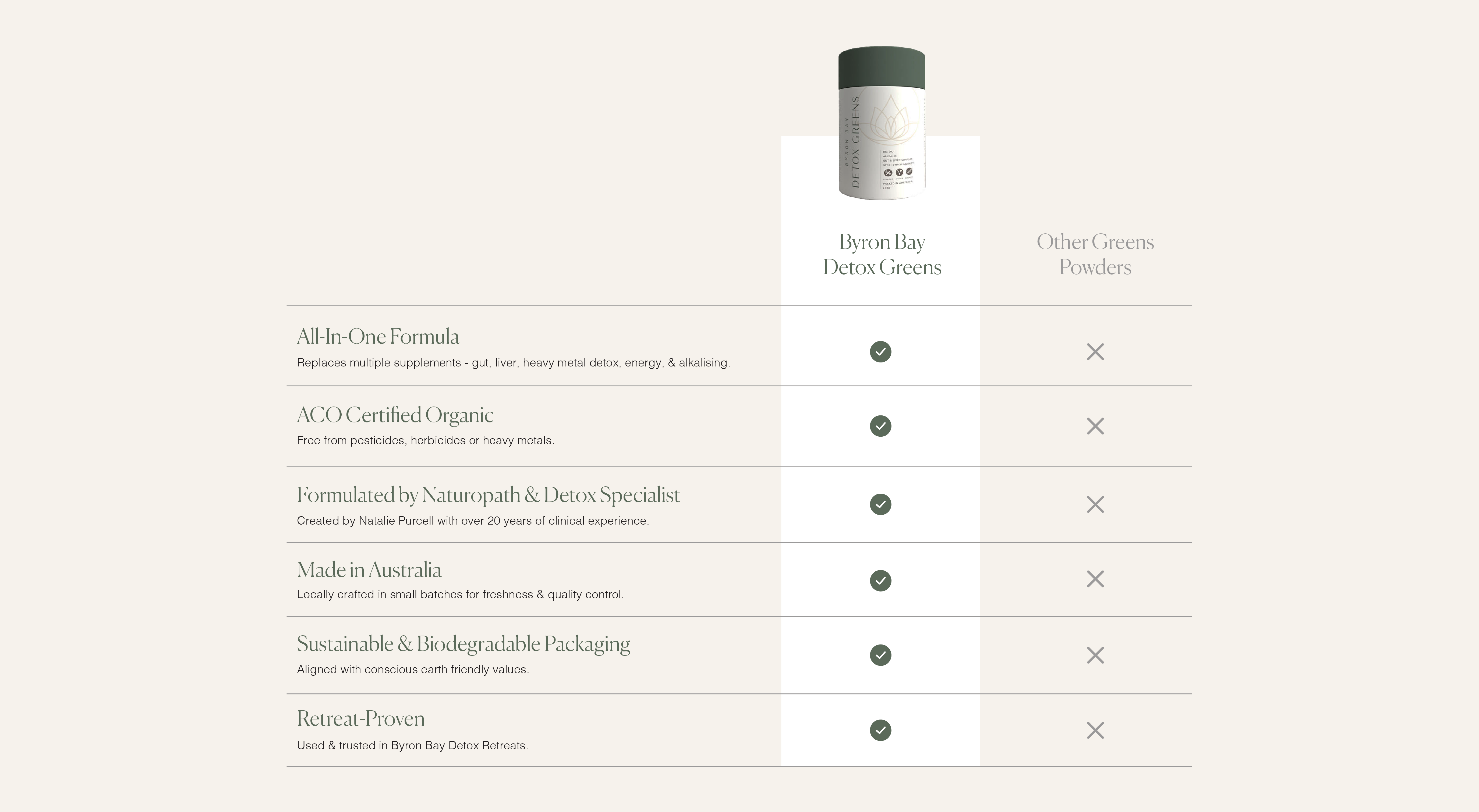Click the Byron Bay Detox Greens column heading

(x=882, y=254)
